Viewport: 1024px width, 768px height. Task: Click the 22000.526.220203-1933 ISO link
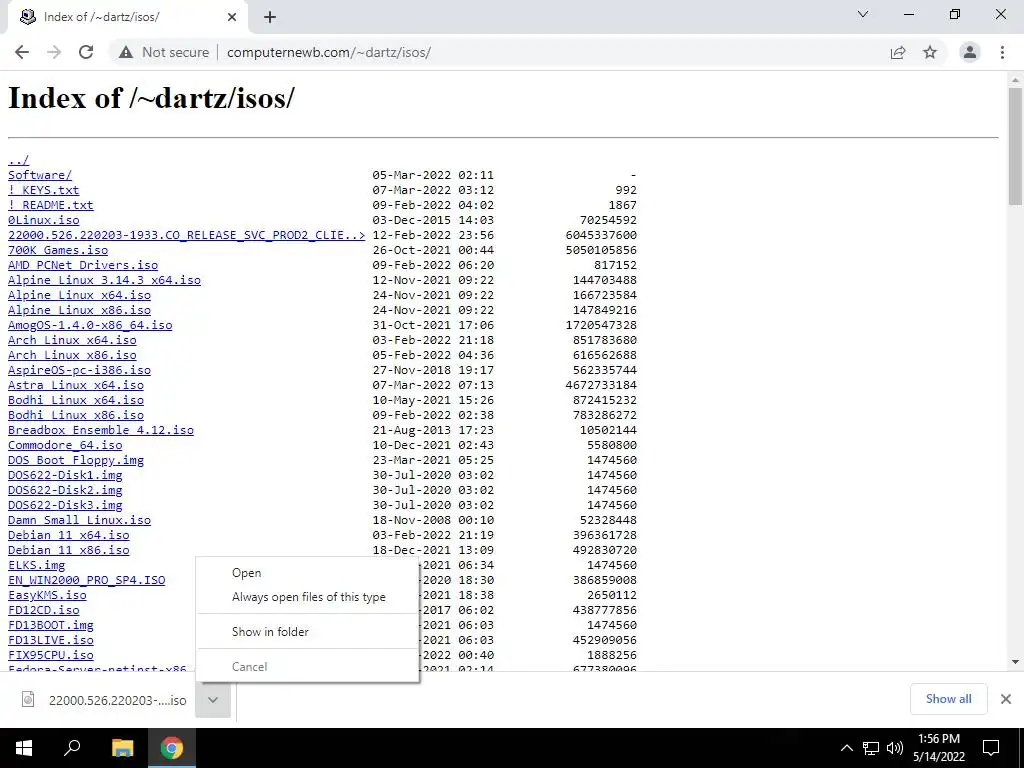[186, 235]
